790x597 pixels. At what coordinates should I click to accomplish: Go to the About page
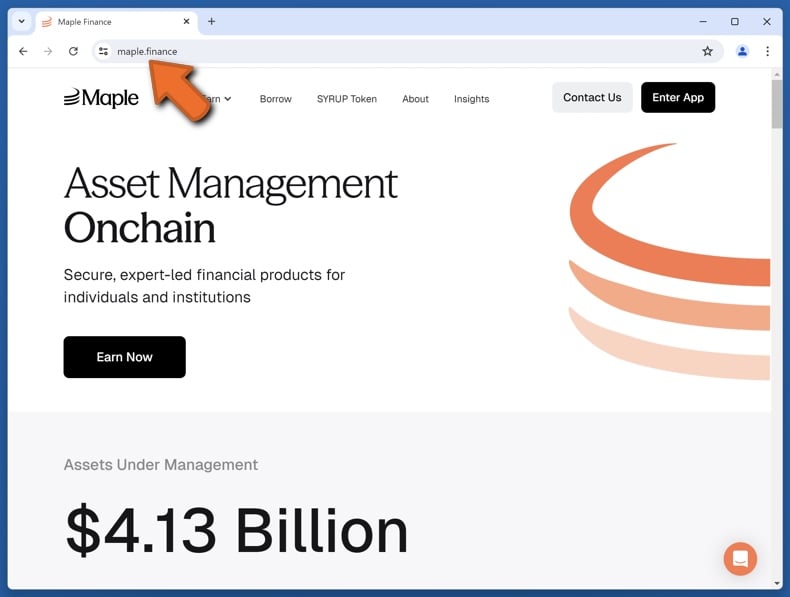pos(415,99)
